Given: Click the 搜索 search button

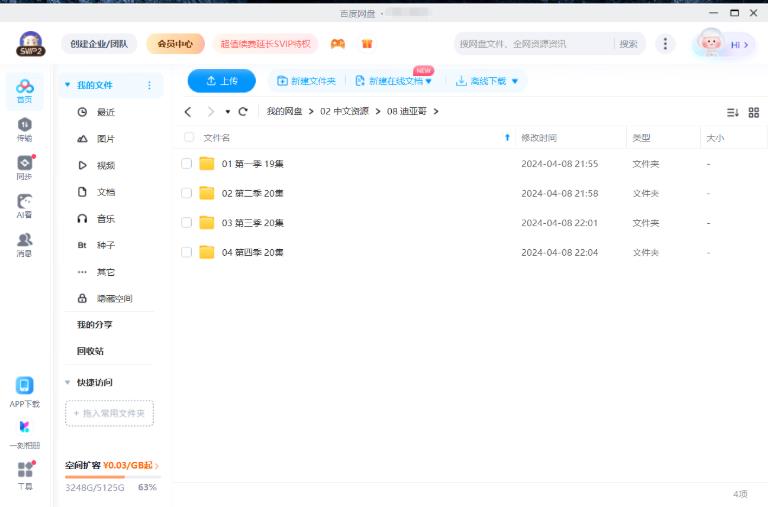Looking at the screenshot, I should click(628, 44).
